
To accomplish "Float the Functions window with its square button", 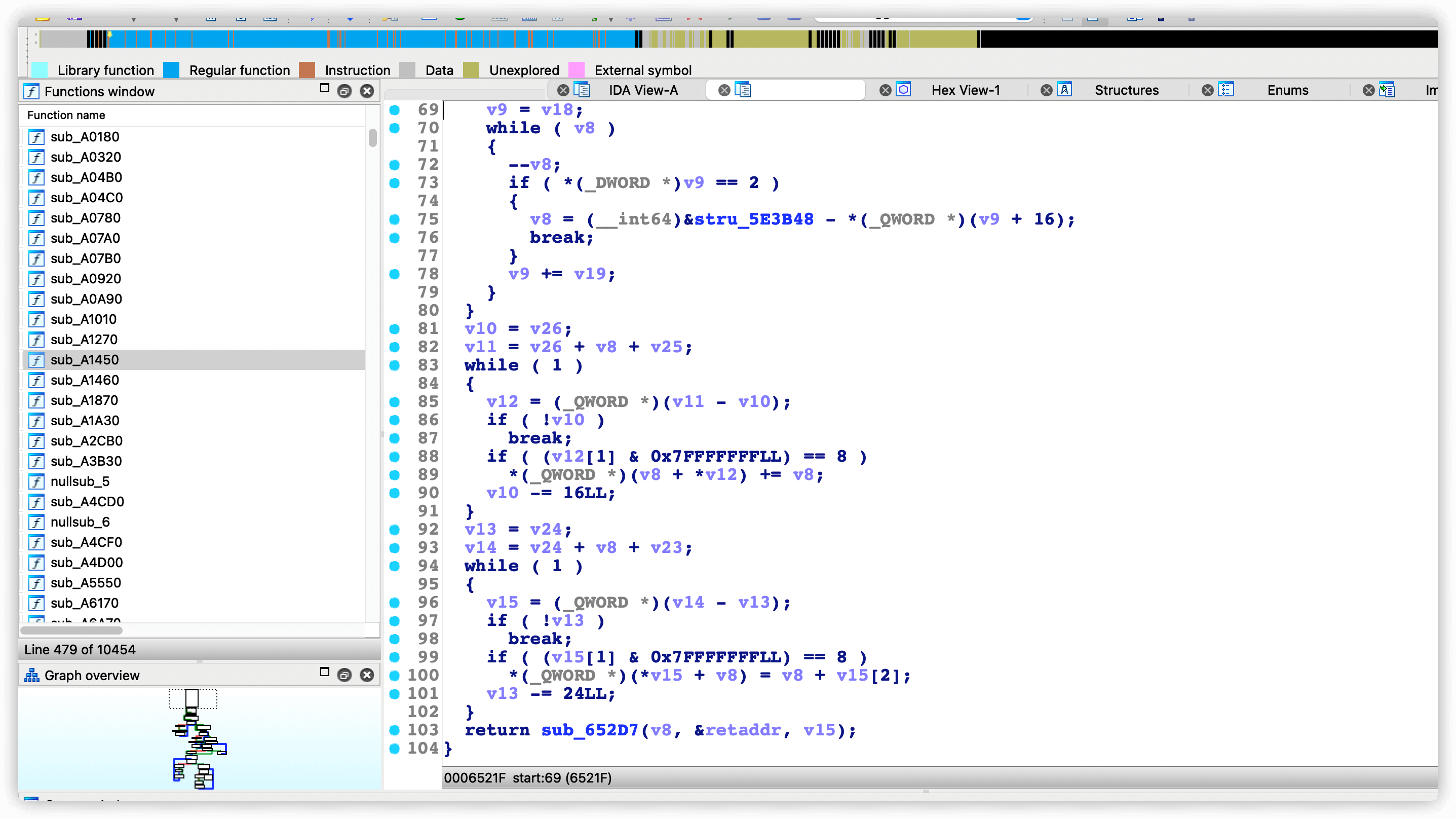I will tap(324, 88).
